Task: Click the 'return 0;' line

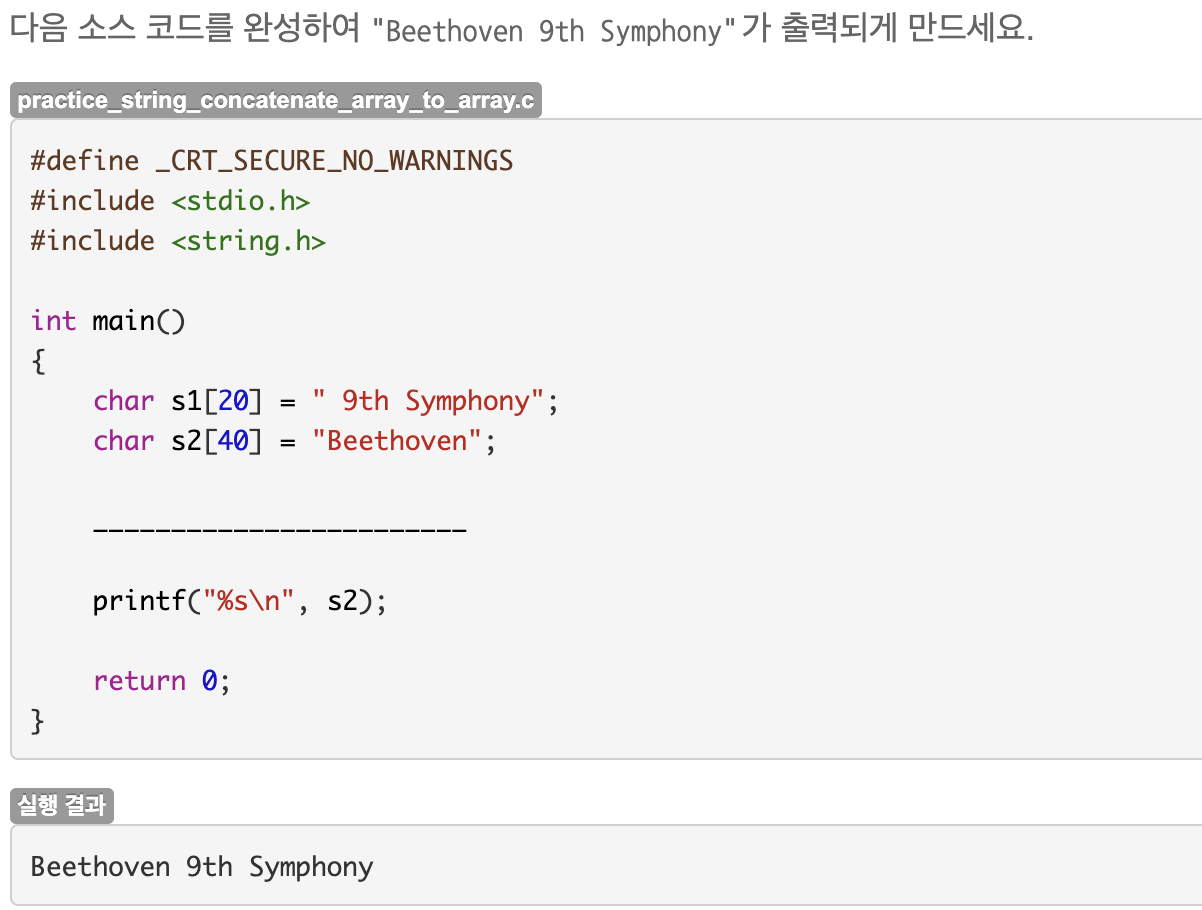Action: [162, 681]
